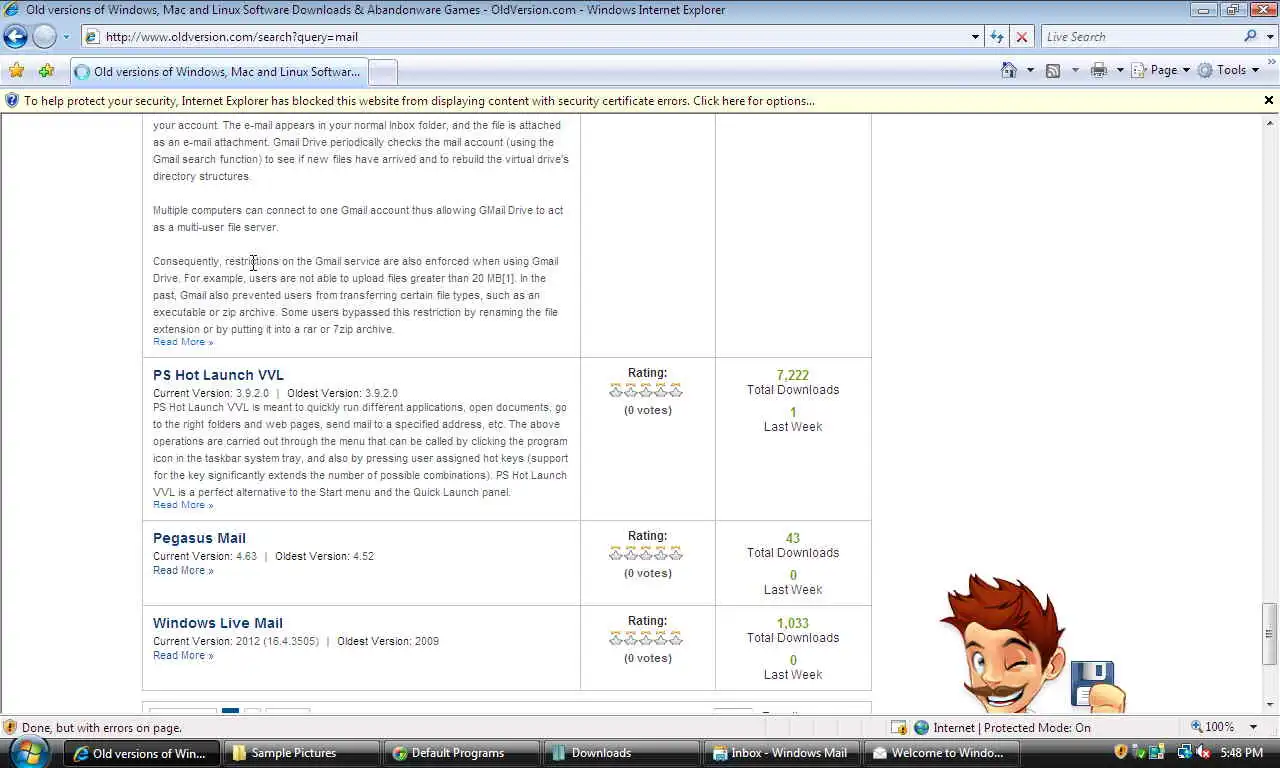Open the Page menu
Image resolution: width=1280 pixels, height=768 pixels.
coord(1160,70)
